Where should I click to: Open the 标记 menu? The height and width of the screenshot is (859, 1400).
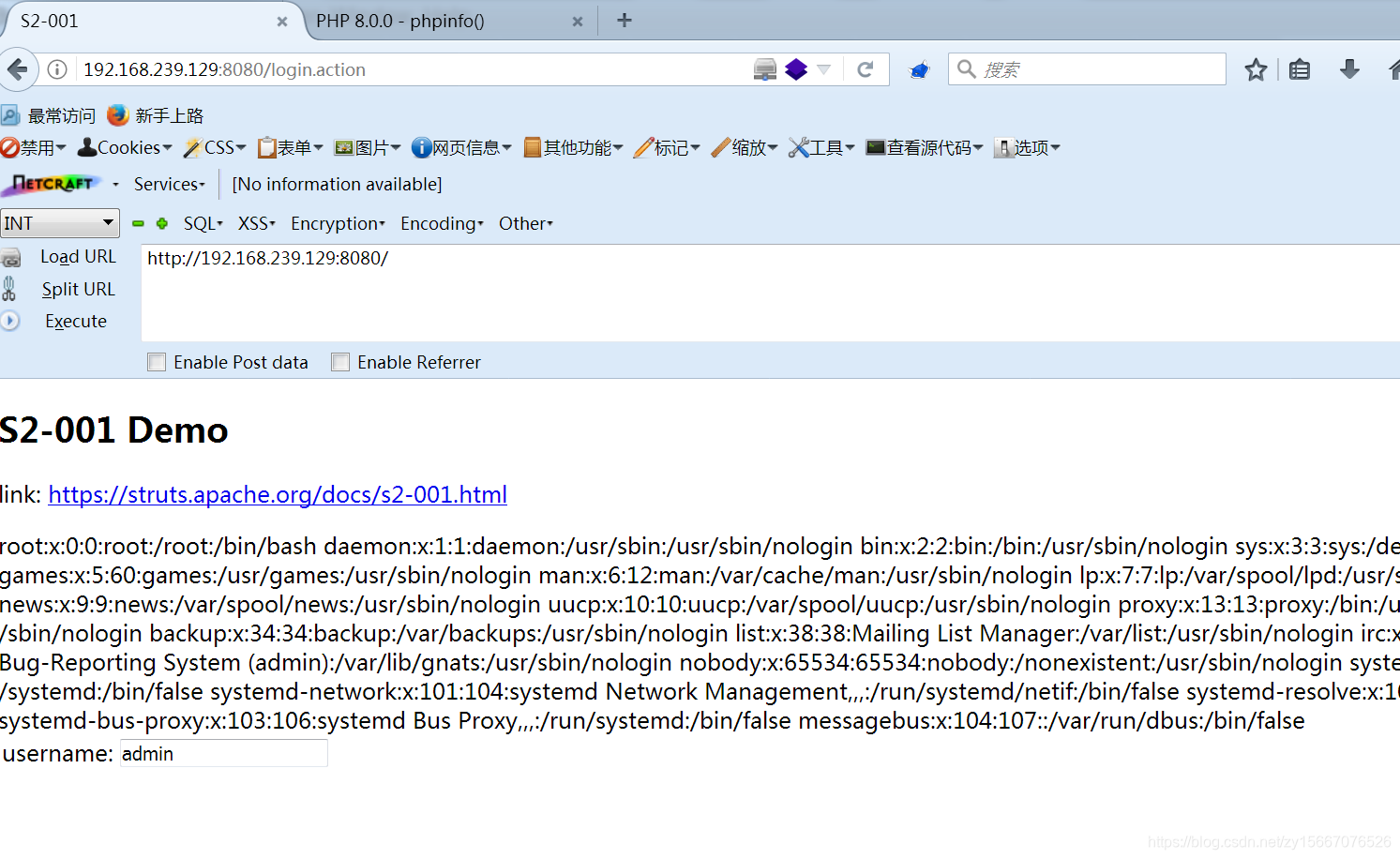(668, 147)
